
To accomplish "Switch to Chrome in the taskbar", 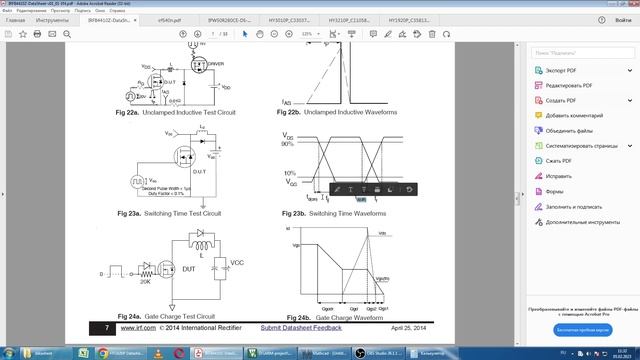I will [x=120, y=353].
